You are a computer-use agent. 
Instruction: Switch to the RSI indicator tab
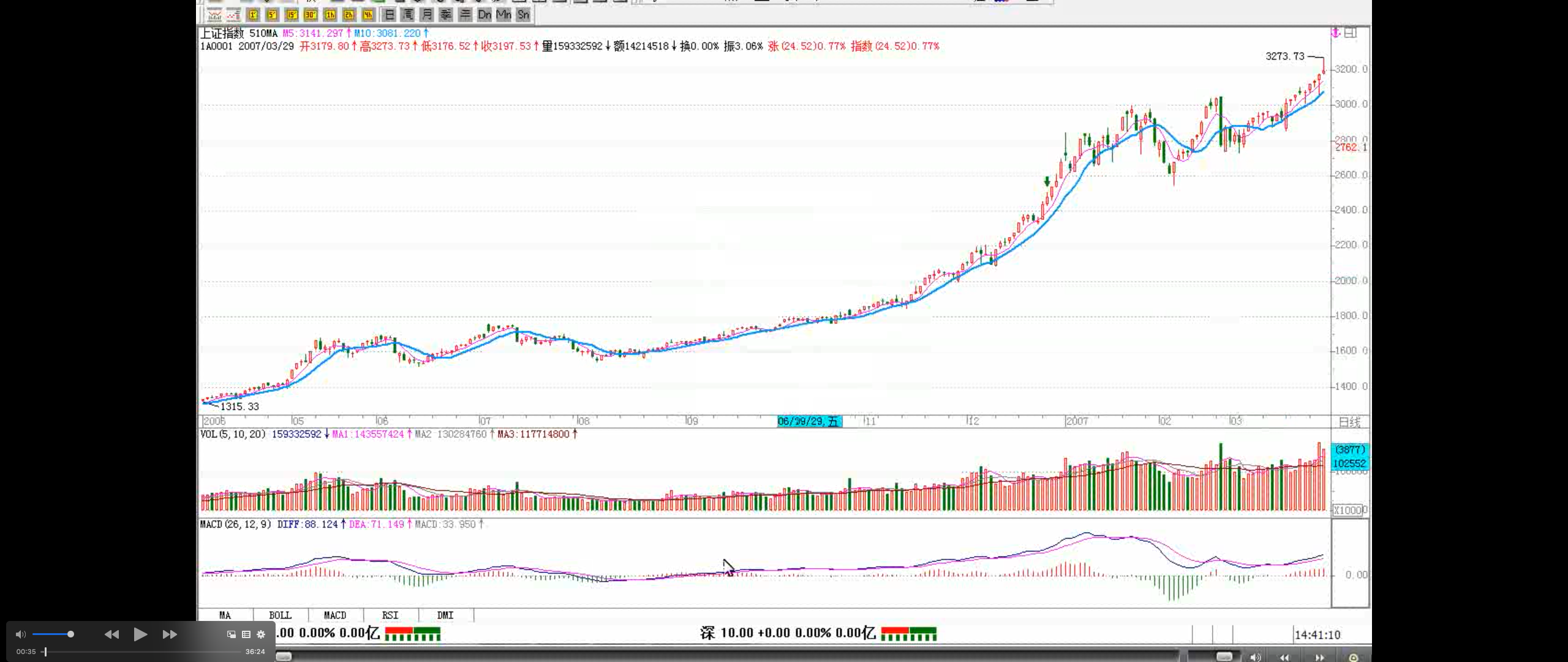click(390, 615)
